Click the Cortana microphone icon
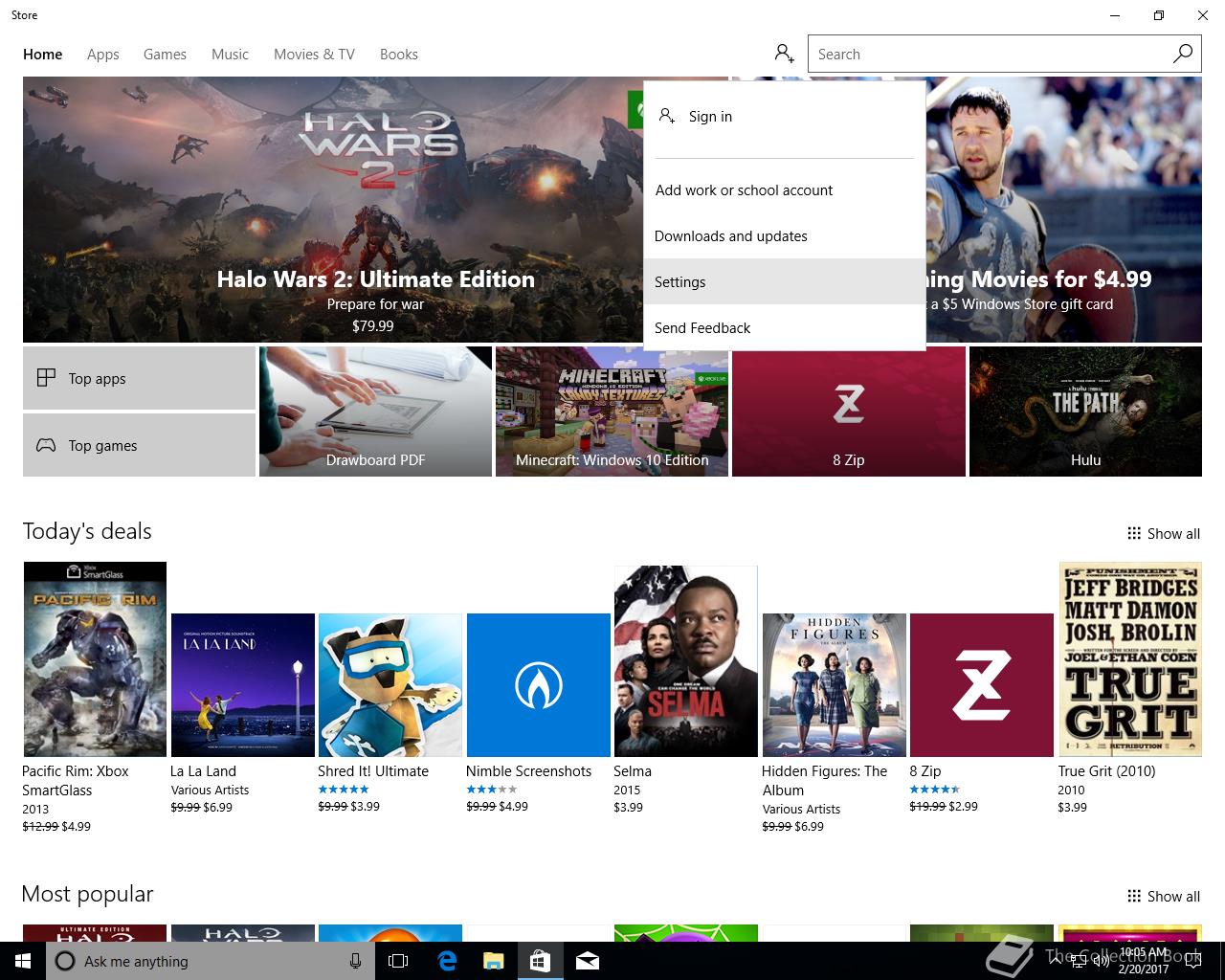 pyautogui.click(x=355, y=961)
